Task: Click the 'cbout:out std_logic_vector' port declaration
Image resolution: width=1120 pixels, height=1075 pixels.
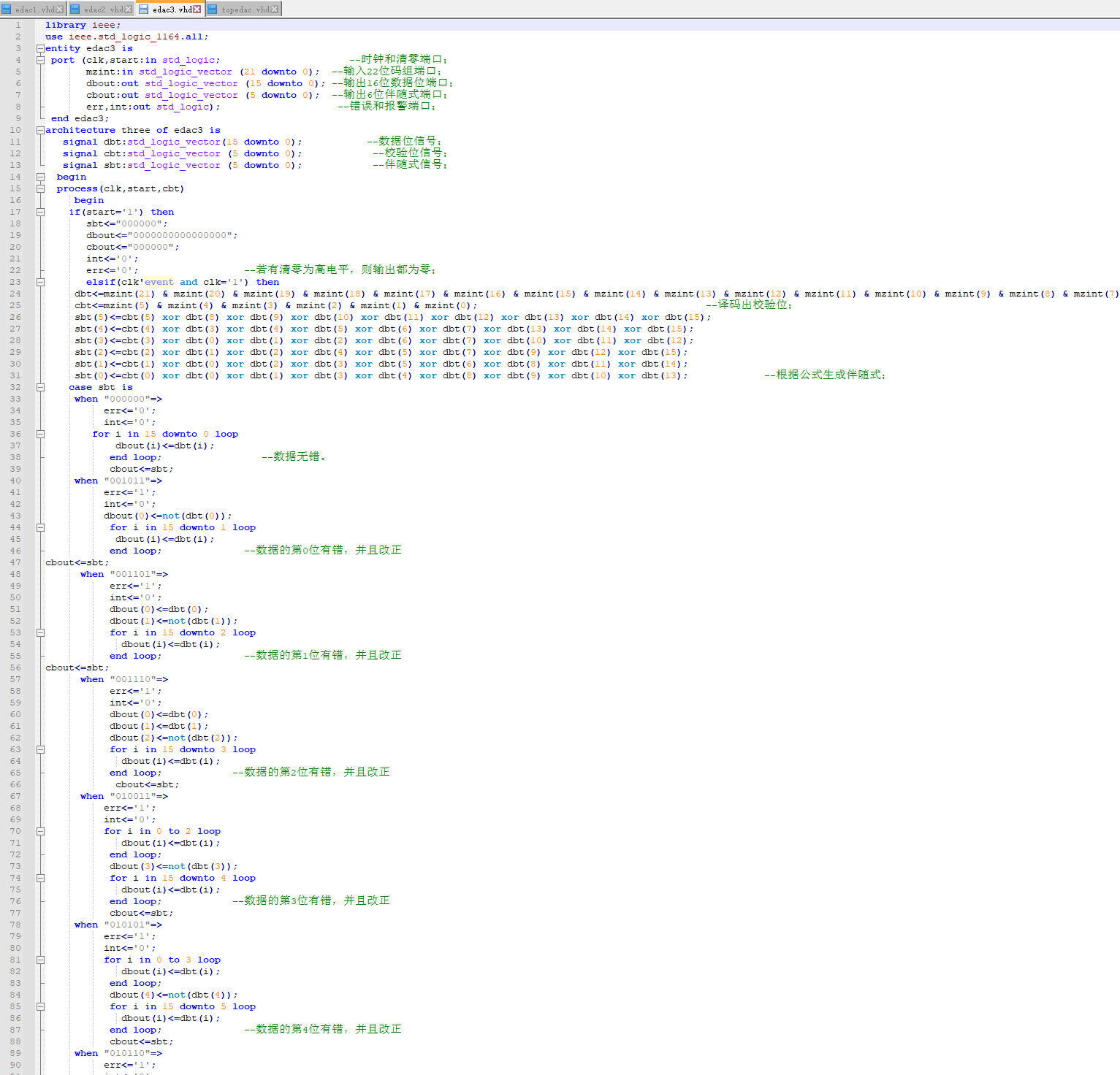Action: (x=202, y=95)
